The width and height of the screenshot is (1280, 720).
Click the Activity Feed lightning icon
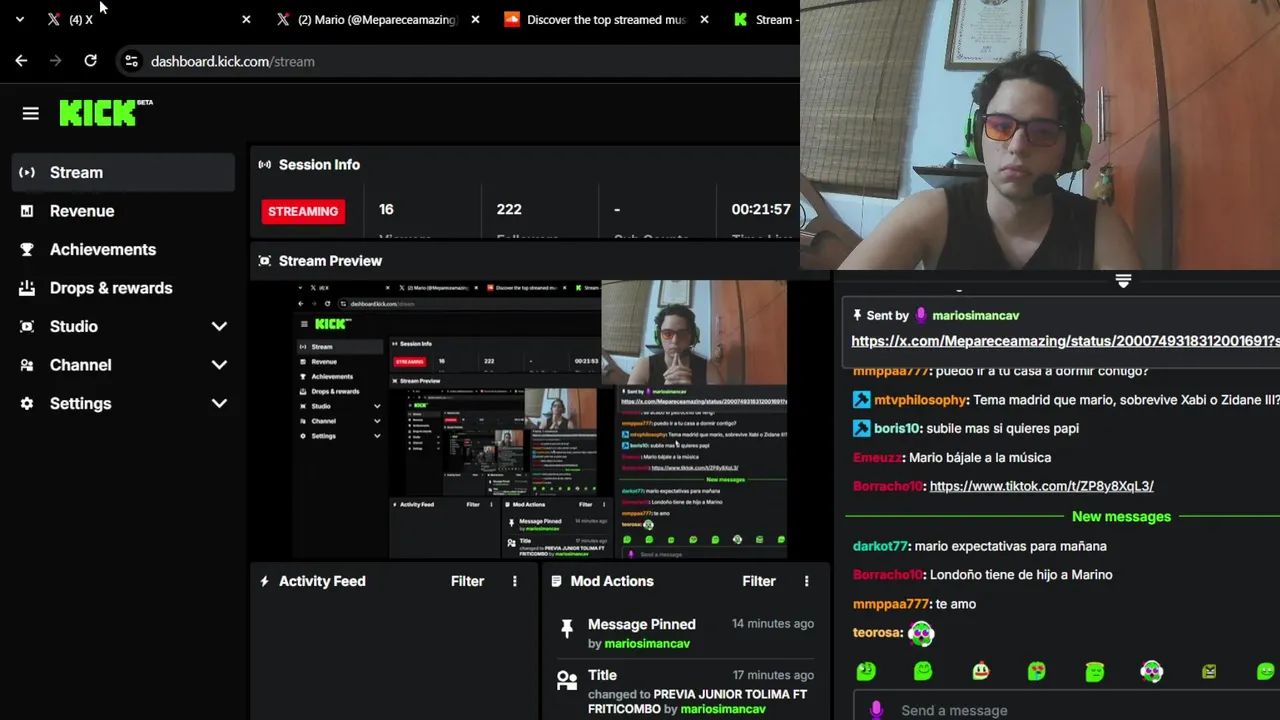point(264,581)
